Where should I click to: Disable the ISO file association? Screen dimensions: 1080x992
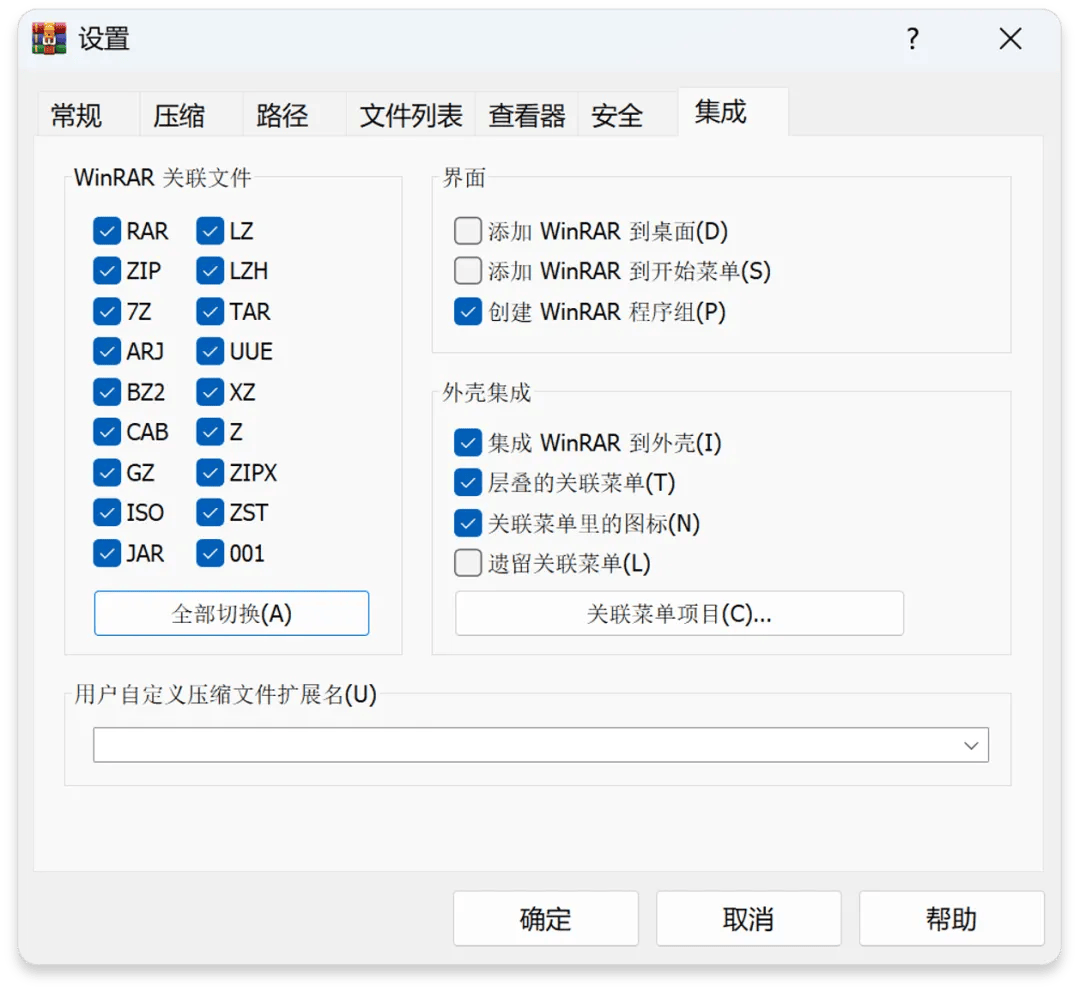click(x=107, y=513)
